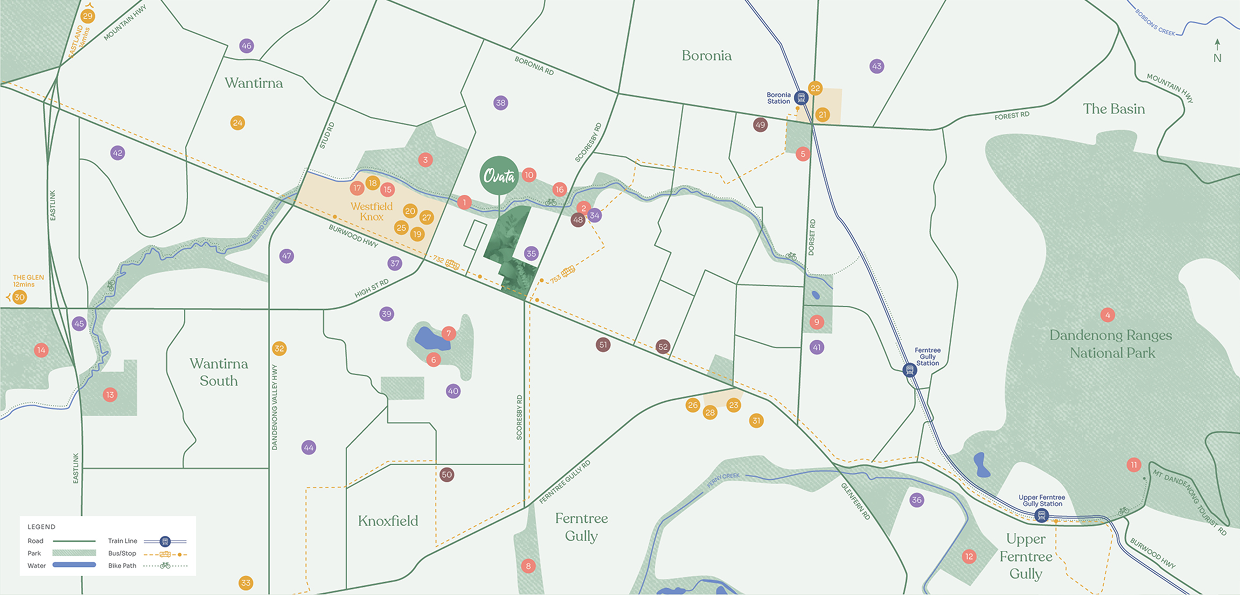
Task: Click the Ovata site logo marker
Action: 498,175
